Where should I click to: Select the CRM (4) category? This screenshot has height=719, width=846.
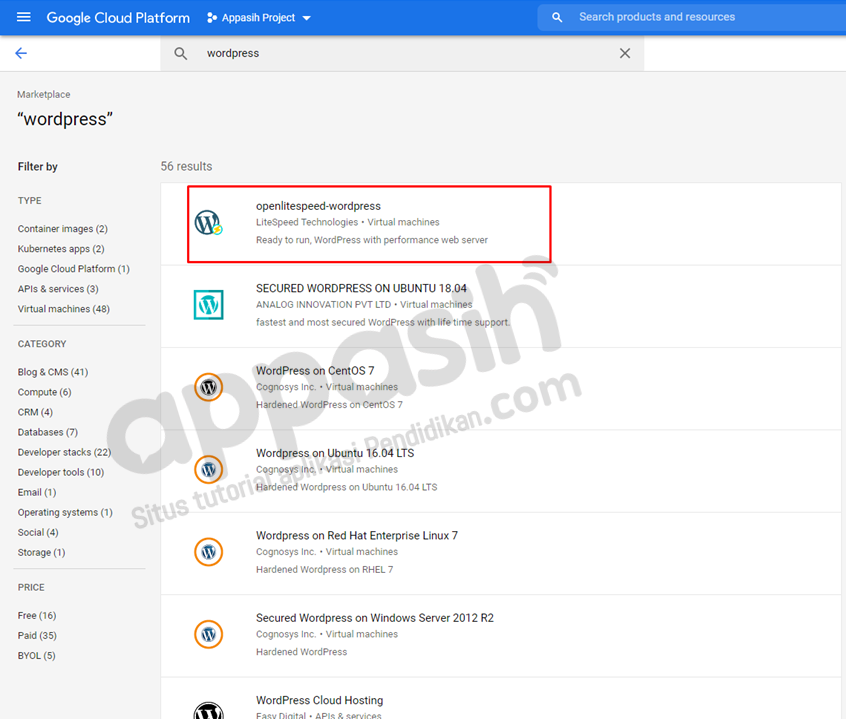tap(35, 412)
